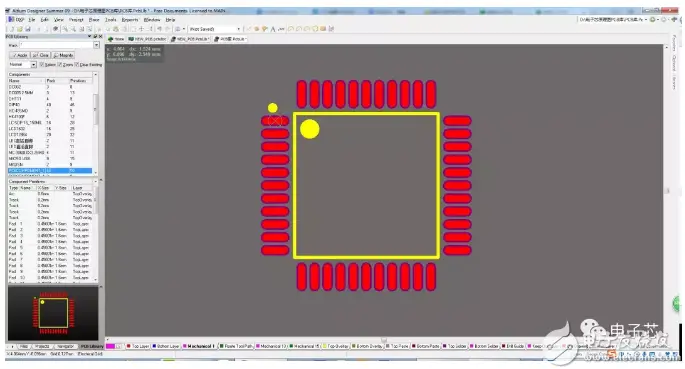Screen dimensions: 685x369
Task: Open the Edit menu
Action: (x=45, y=20)
